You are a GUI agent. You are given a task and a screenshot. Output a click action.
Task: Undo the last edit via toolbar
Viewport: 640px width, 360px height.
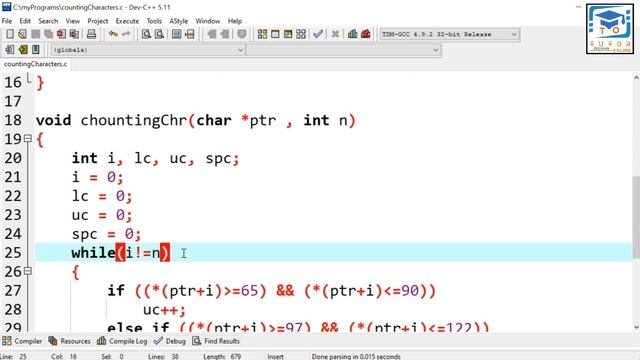coord(113,34)
